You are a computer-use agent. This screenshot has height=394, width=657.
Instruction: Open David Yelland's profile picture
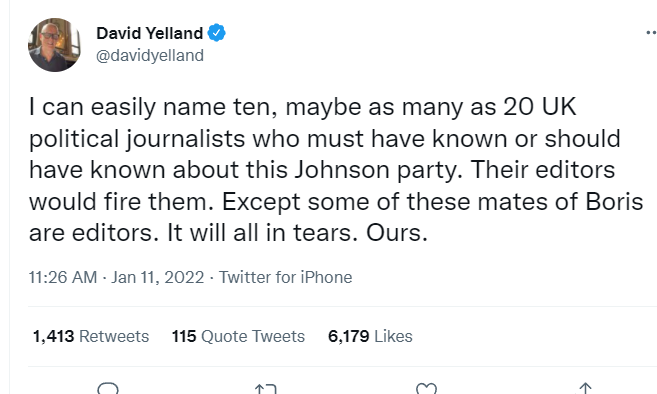tap(54, 45)
